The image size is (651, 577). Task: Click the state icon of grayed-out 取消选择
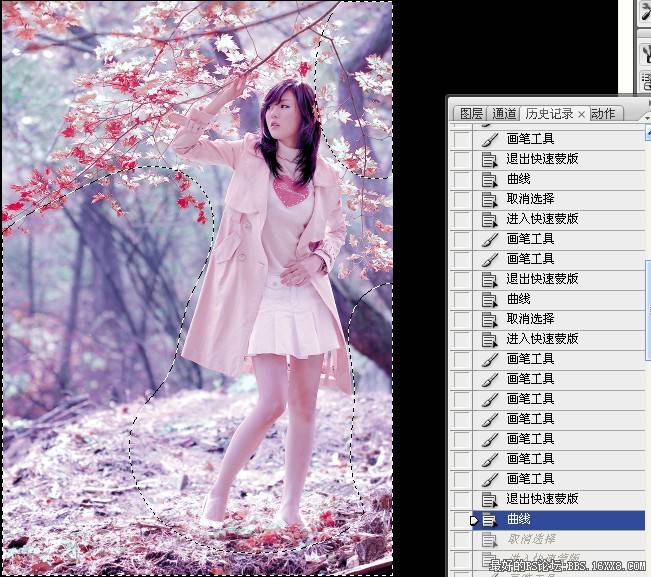(489, 539)
